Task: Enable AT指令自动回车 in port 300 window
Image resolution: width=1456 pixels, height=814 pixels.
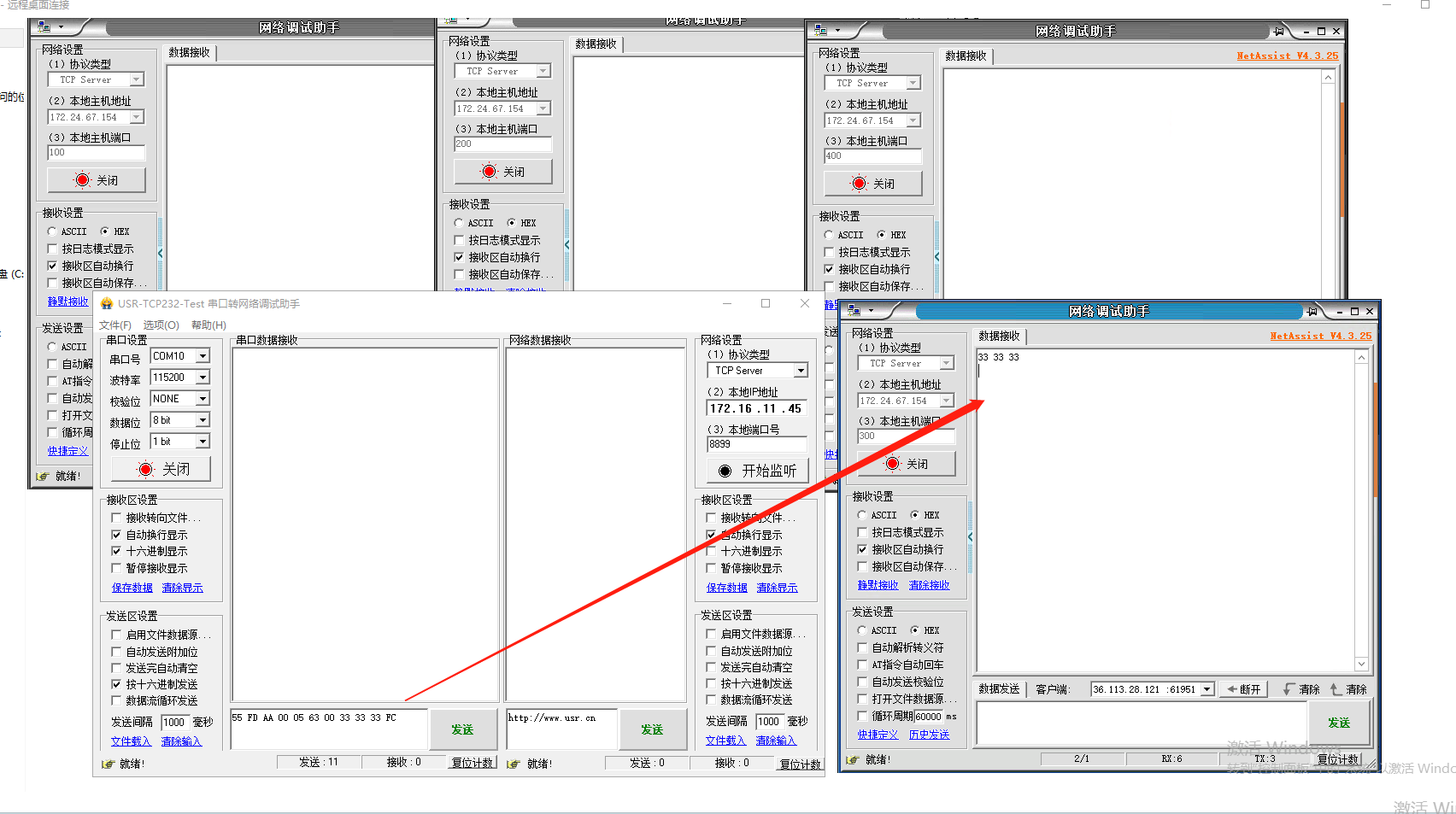Action: (x=862, y=665)
